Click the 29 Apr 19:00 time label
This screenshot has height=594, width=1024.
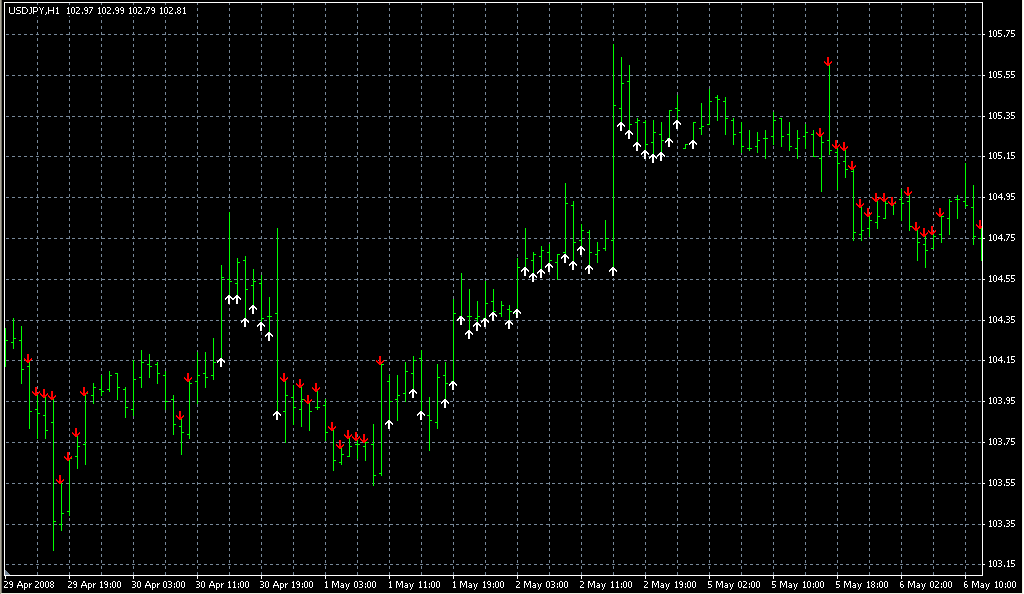pos(94,585)
